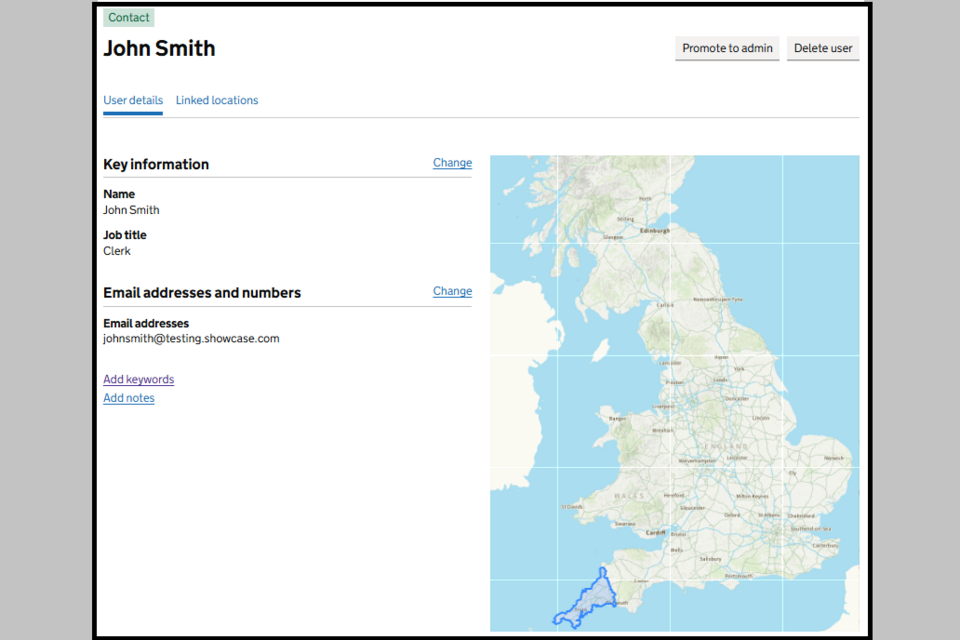960x640 pixels.
Task: Click the Promote to admin button
Action: tap(727, 48)
